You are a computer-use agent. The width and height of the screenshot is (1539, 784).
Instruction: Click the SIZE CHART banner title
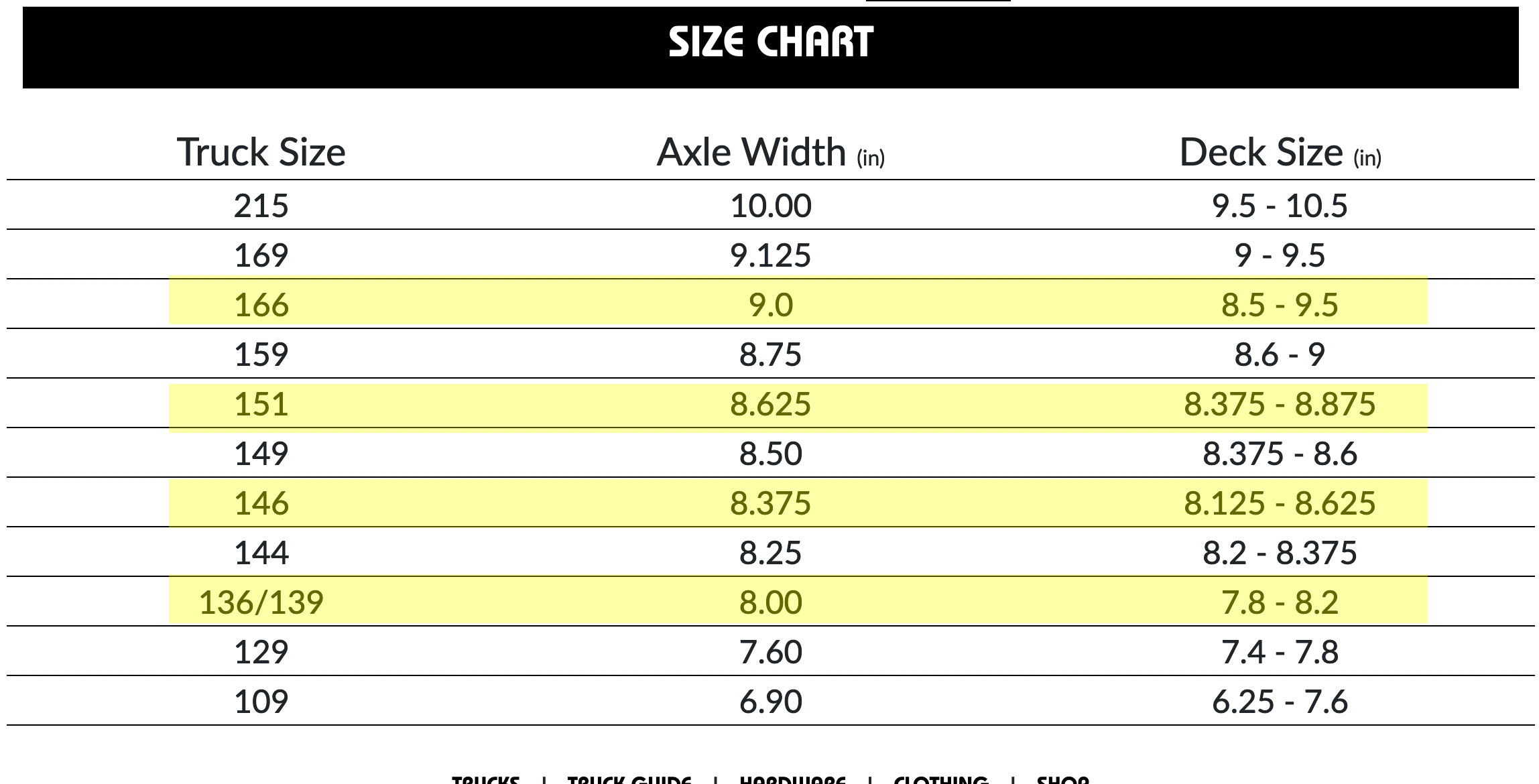click(x=771, y=42)
